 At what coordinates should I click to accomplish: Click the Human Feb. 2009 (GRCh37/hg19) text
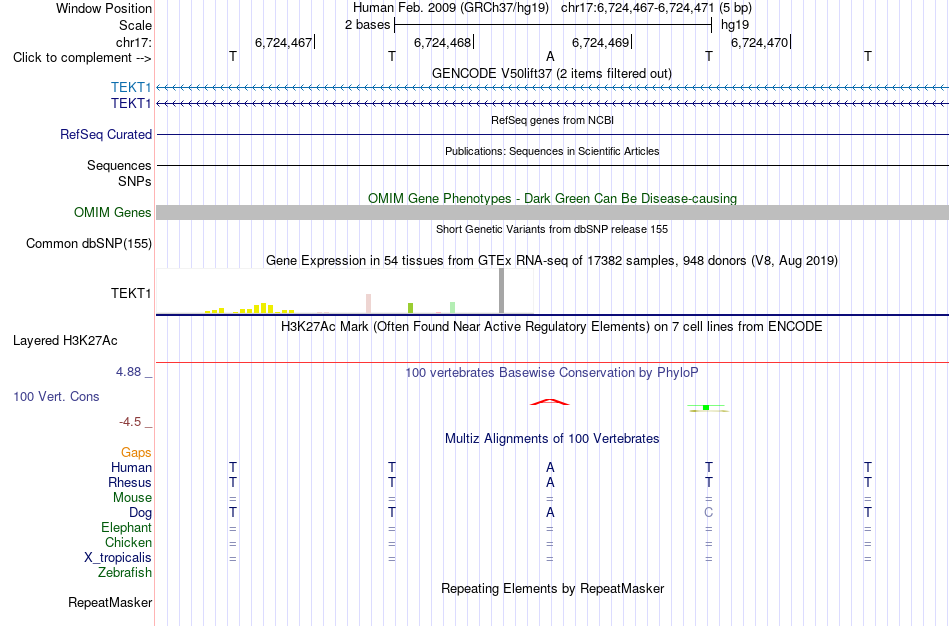coord(451,8)
